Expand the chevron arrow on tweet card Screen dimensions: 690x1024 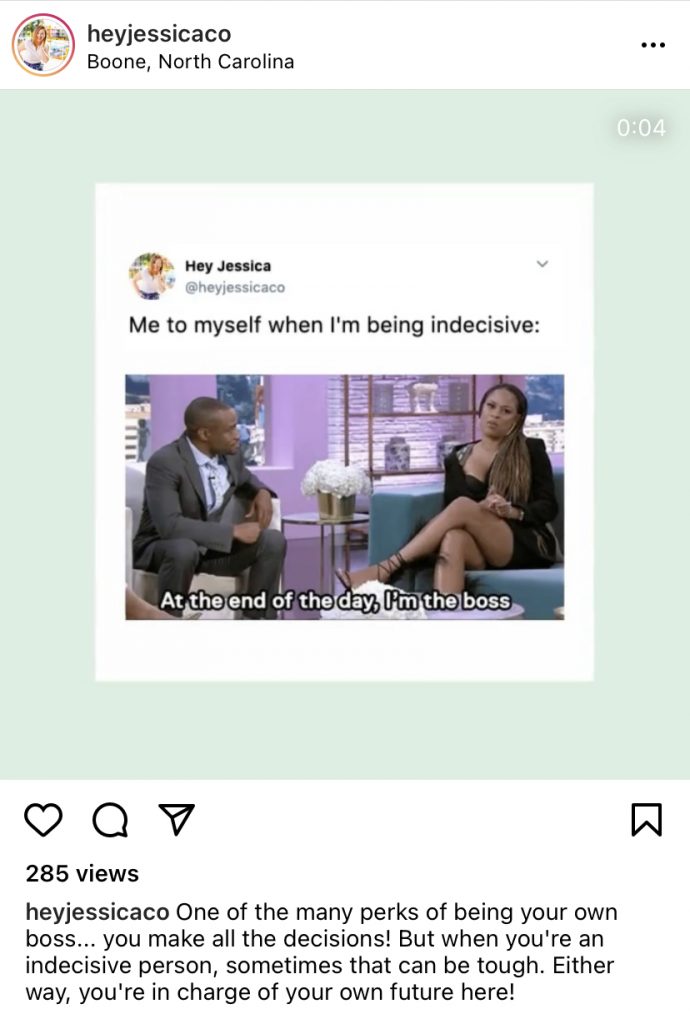[542, 264]
